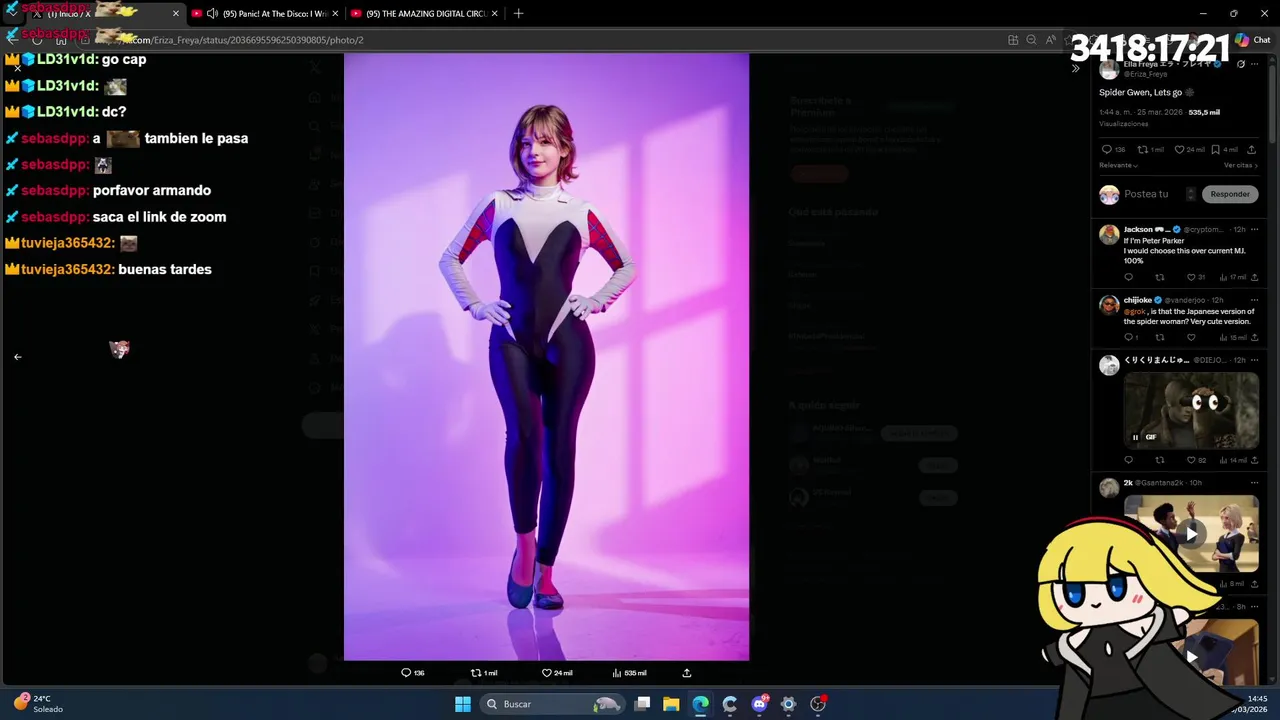This screenshot has width=1280, height=720.
Task: Repost Jackson's comment
Action: point(1160,277)
